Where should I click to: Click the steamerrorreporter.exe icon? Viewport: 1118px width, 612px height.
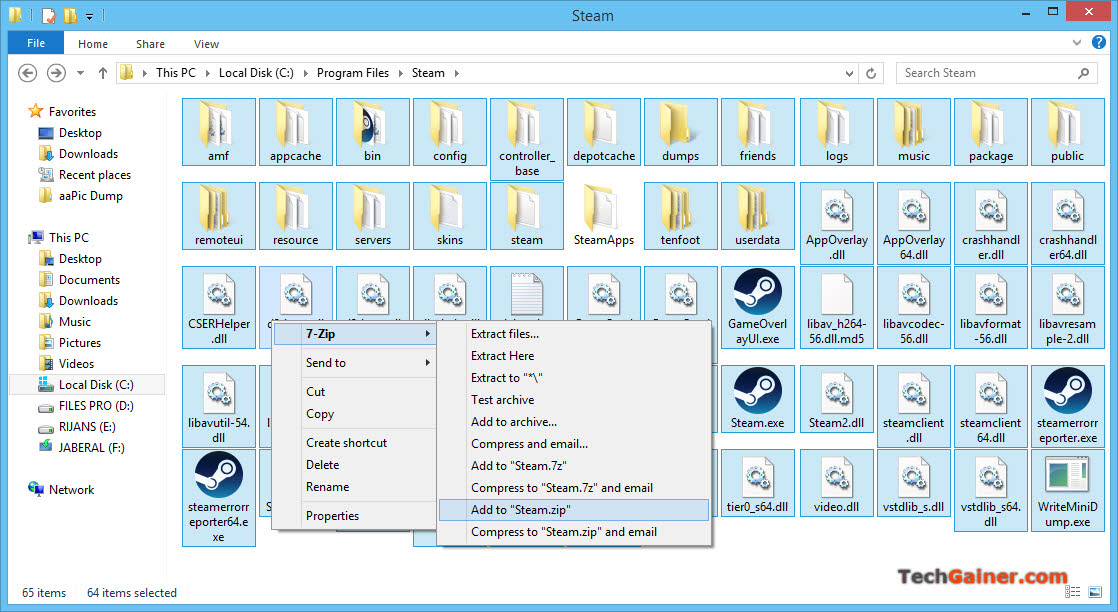1067,392
